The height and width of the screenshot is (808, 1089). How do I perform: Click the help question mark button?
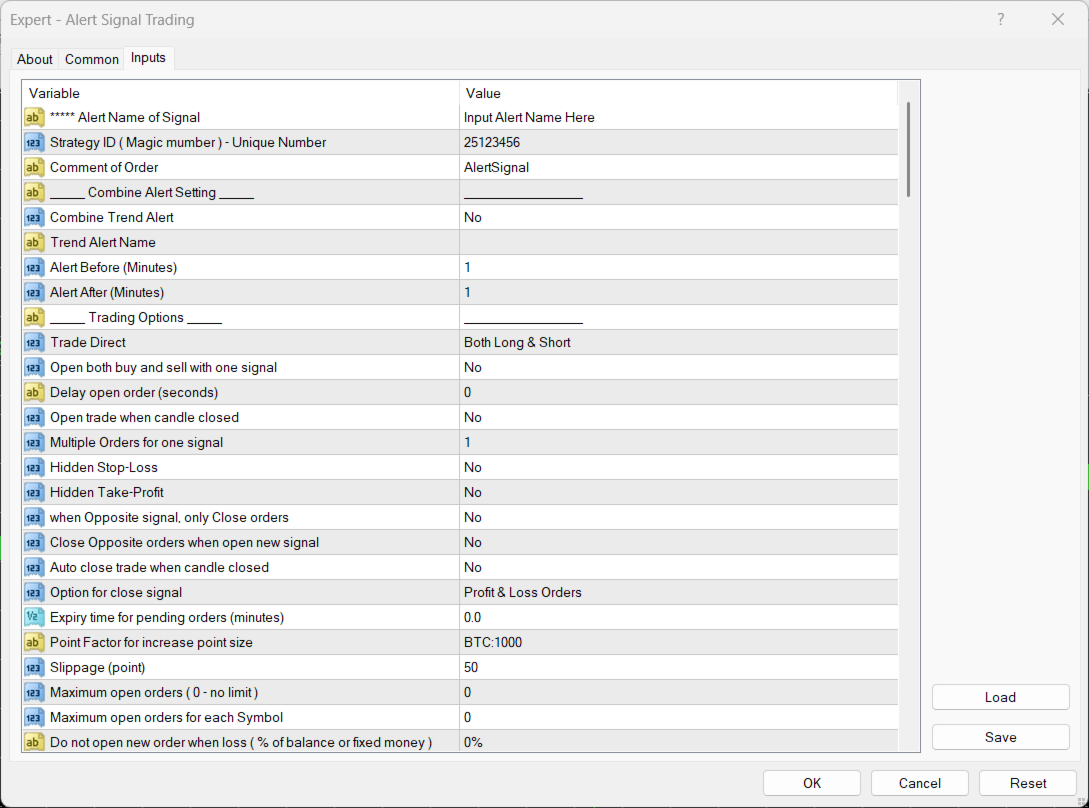[1001, 19]
